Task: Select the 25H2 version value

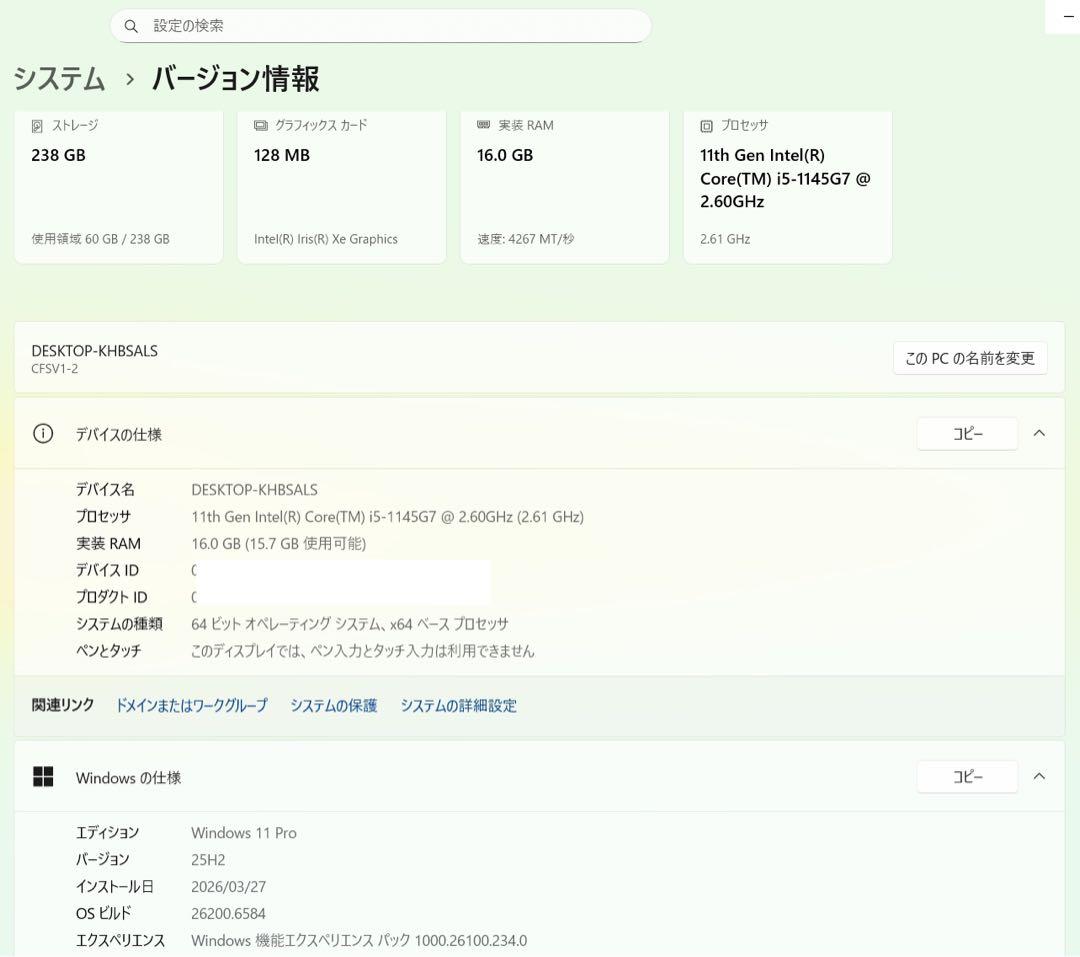Action: [208, 860]
